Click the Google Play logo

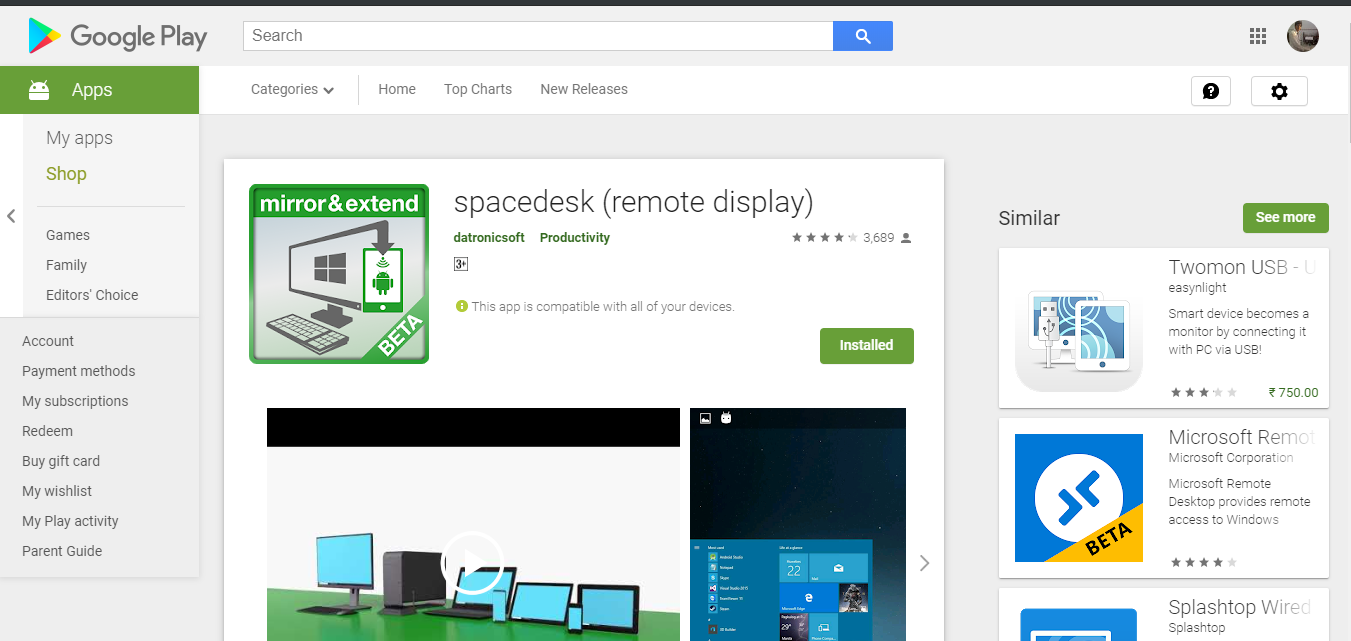point(118,36)
